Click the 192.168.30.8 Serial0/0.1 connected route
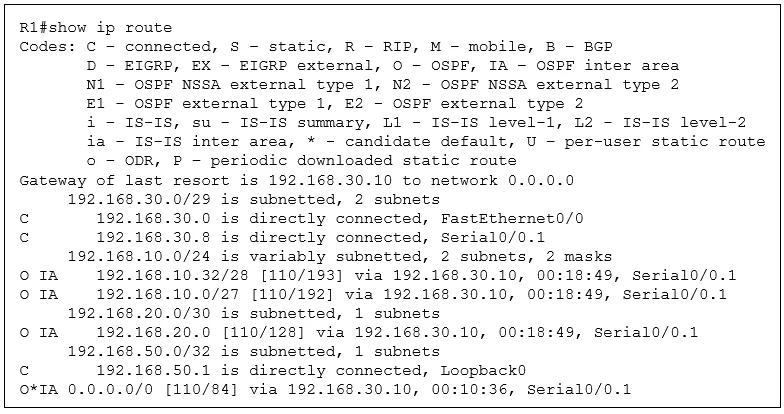784x414 pixels. 282,238
